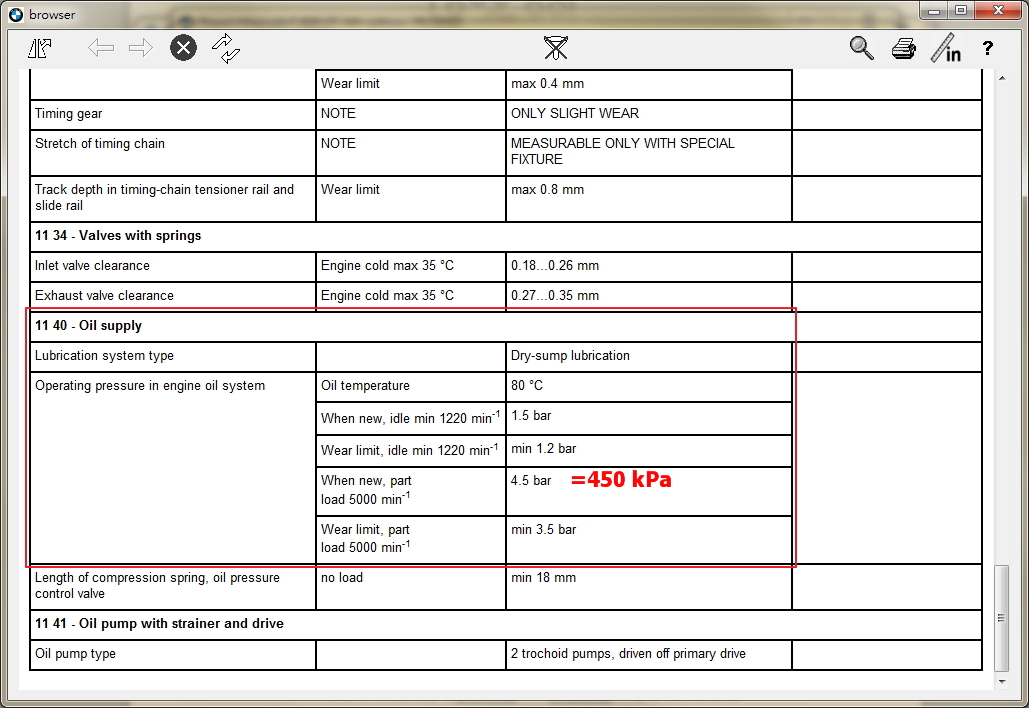The width and height of the screenshot is (1029, 708).
Task: Click the '11 34 - Valves with springs' heading
Action: coord(118,236)
